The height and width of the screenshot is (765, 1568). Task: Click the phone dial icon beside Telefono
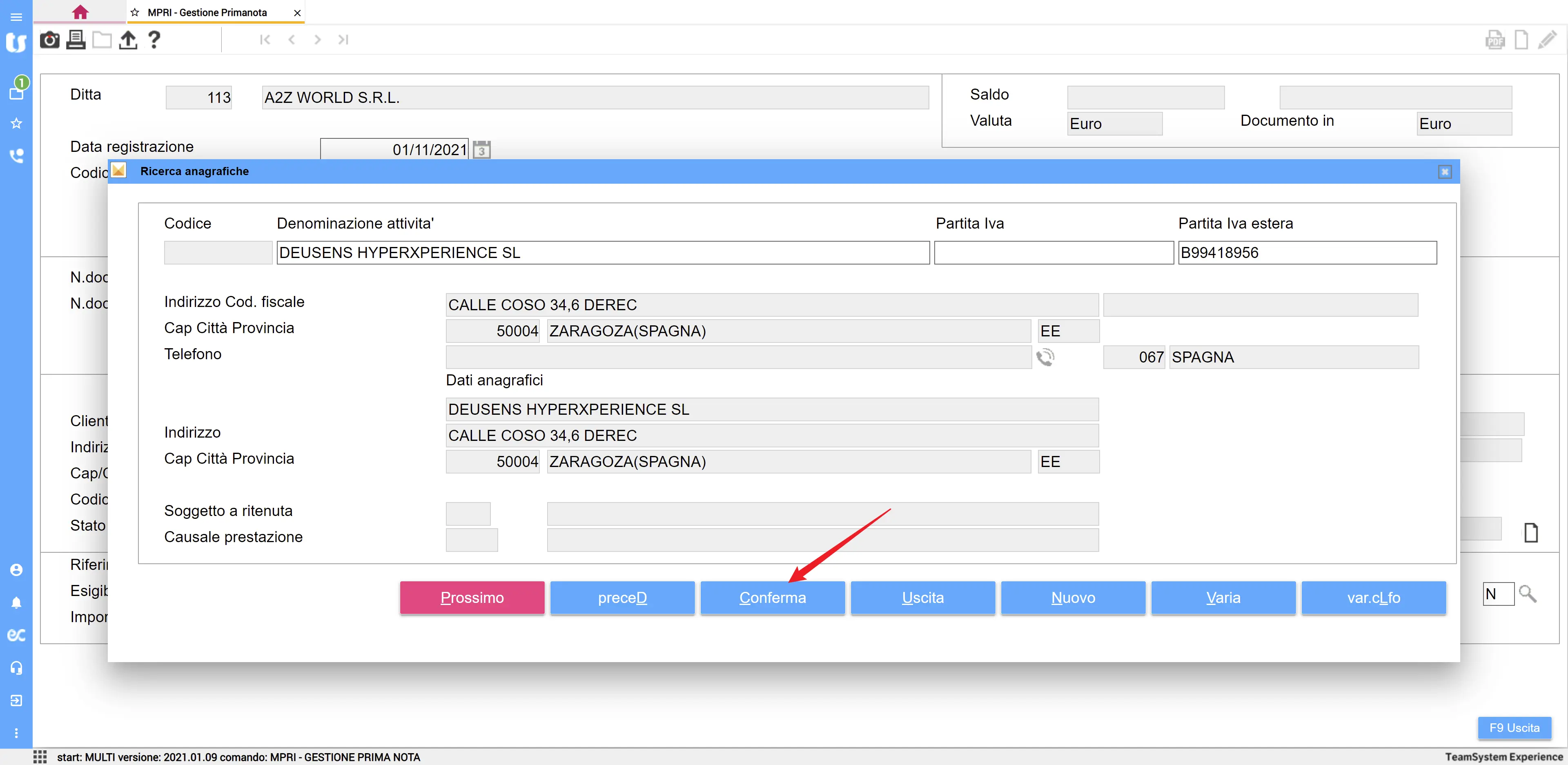coord(1045,357)
